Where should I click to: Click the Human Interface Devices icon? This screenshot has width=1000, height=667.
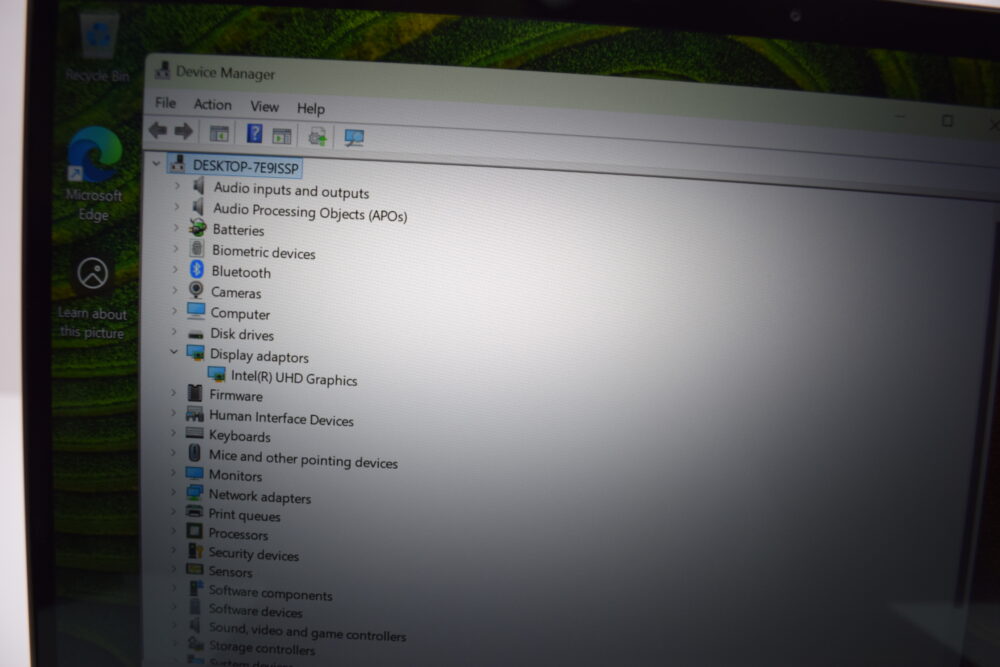click(195, 413)
